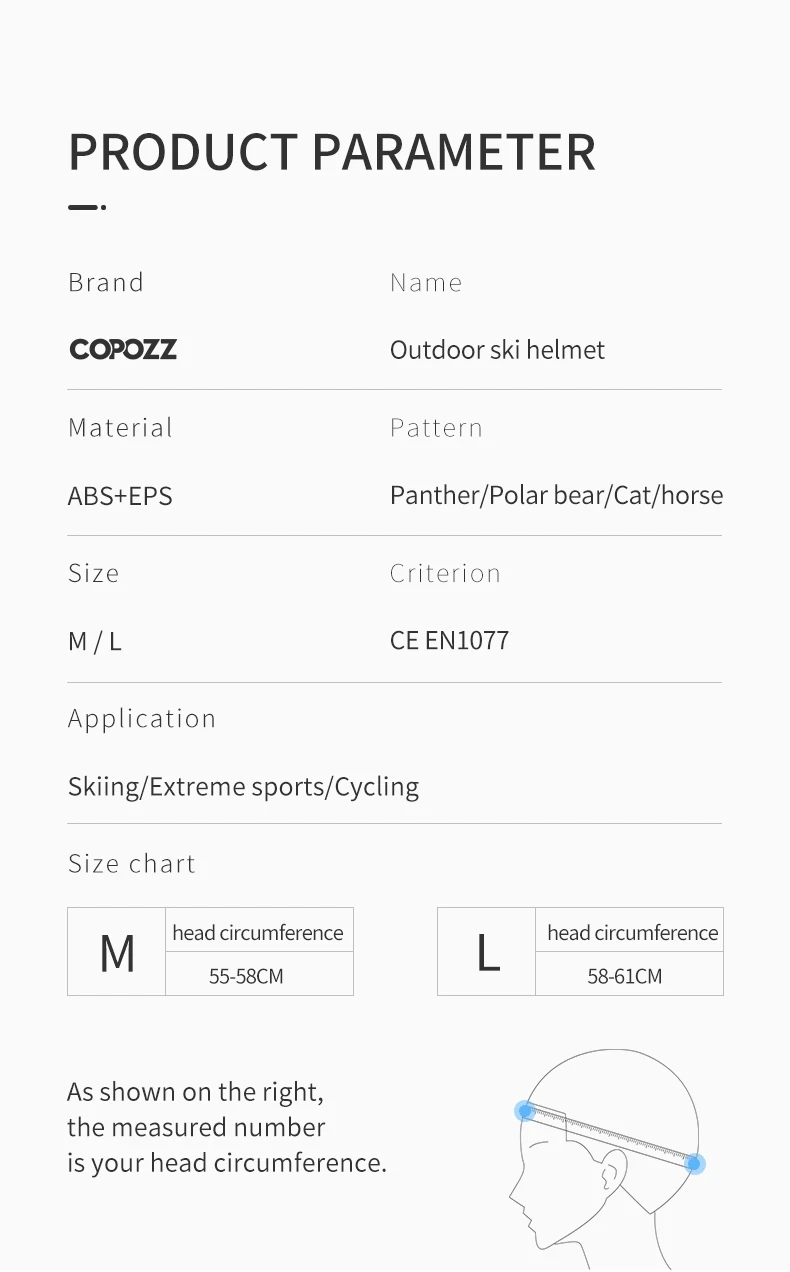Click the head circumference instruction paragraph
This screenshot has height=1272, width=790.
point(226,1127)
